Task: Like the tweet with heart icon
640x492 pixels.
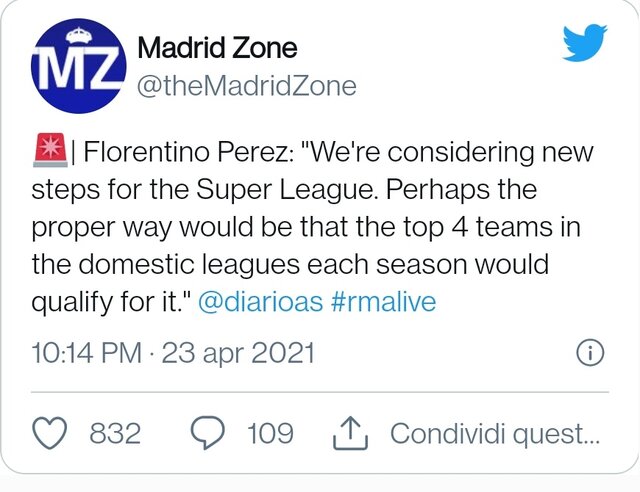Action: [49, 433]
